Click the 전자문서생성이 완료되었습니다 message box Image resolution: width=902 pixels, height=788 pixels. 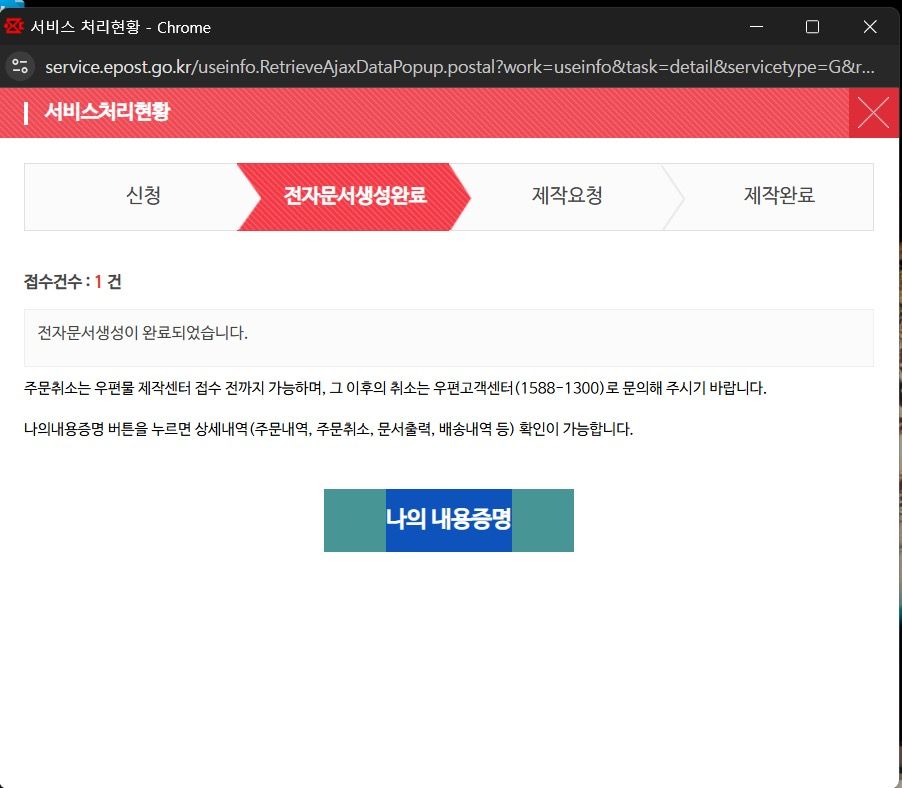click(448, 337)
